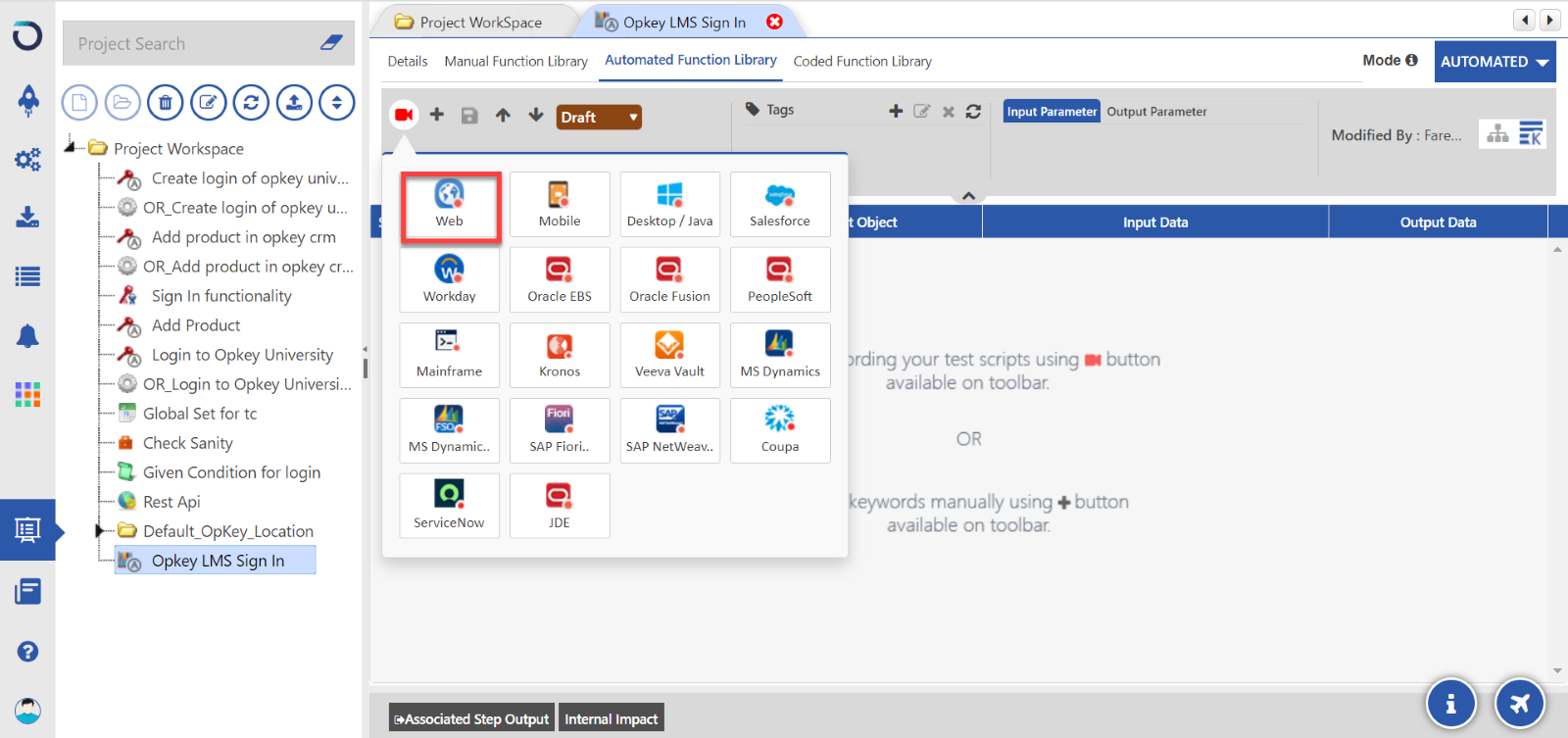Close the Opkey LMS Sign In tab
The image size is (1568, 738).
(x=774, y=22)
